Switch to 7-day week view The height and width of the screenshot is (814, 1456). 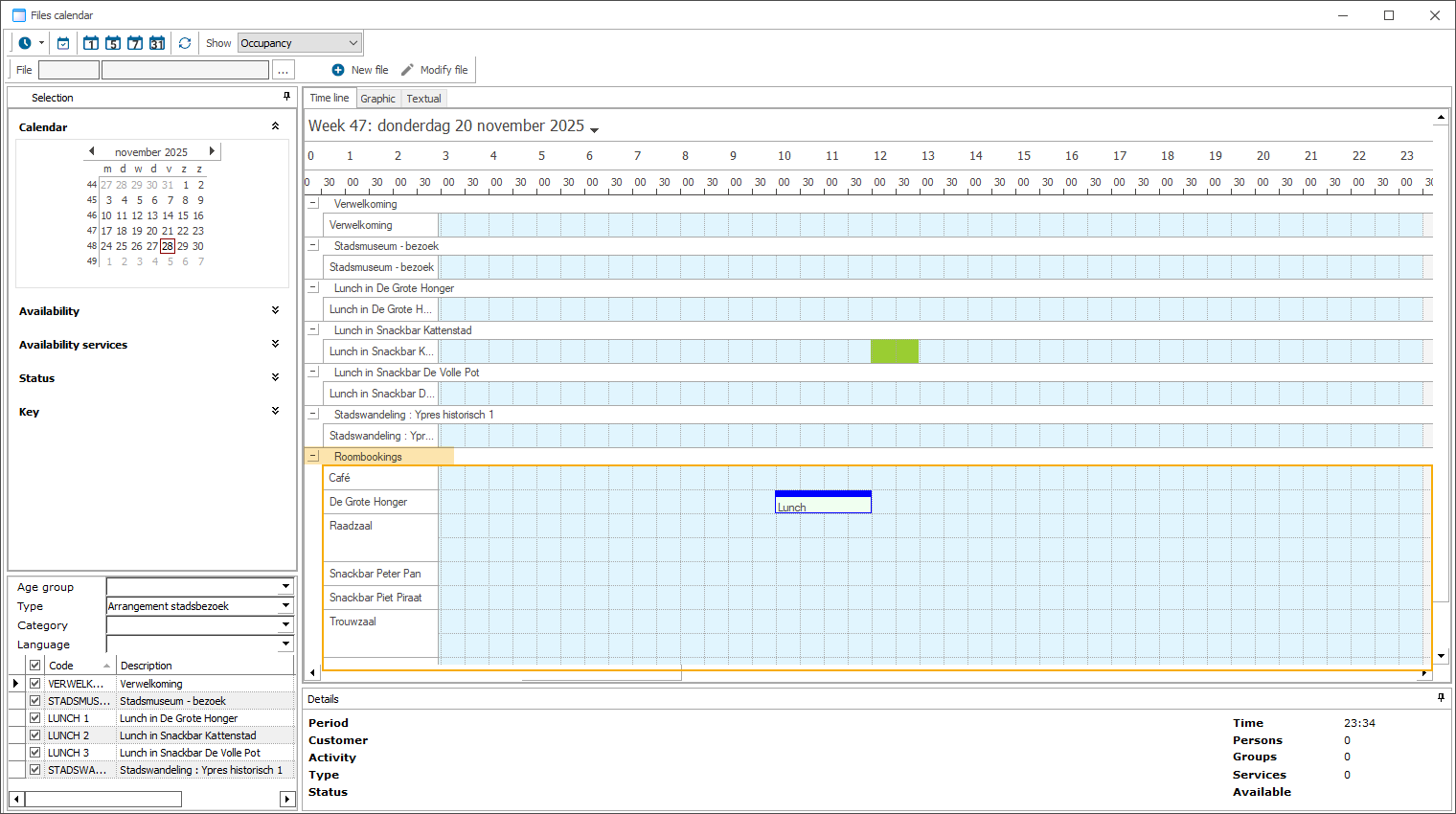135,43
